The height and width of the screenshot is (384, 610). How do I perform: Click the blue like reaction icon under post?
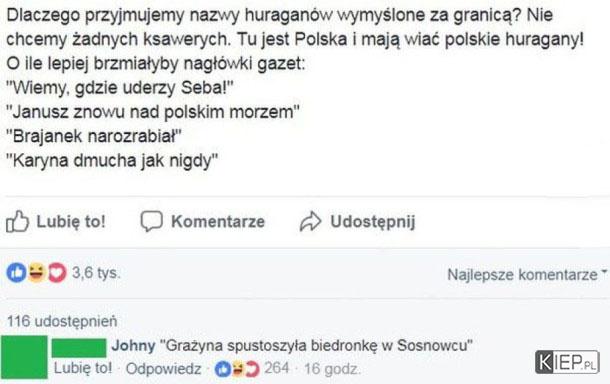[x=16, y=272]
